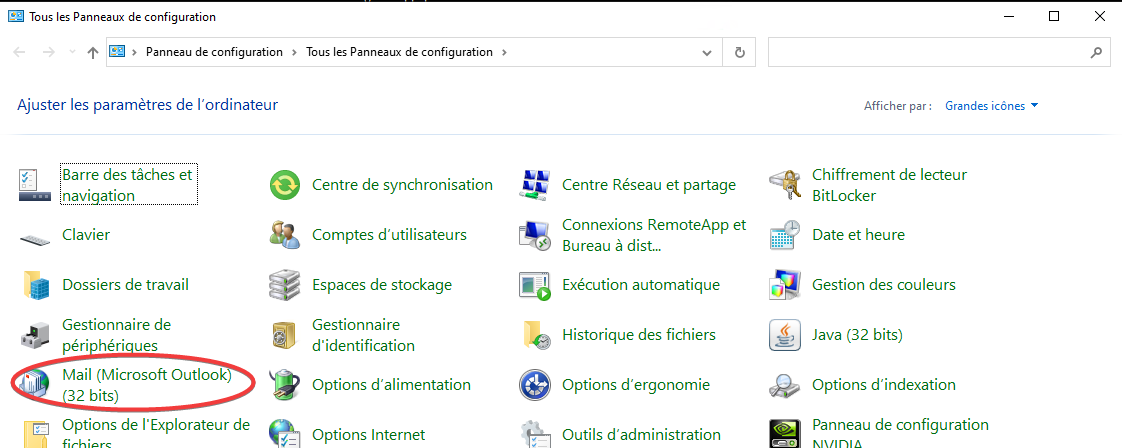The image size is (1122, 448).
Task: Open the Java (32 bits) icon
Action: point(785,335)
